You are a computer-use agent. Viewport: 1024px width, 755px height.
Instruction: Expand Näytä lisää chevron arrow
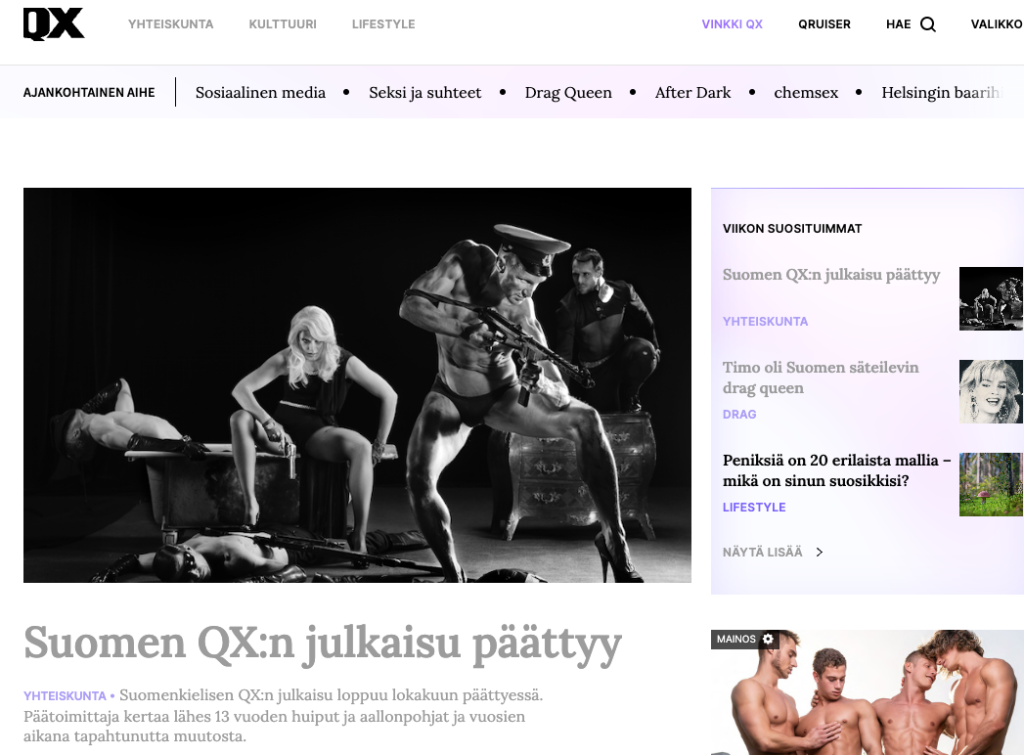pos(819,552)
